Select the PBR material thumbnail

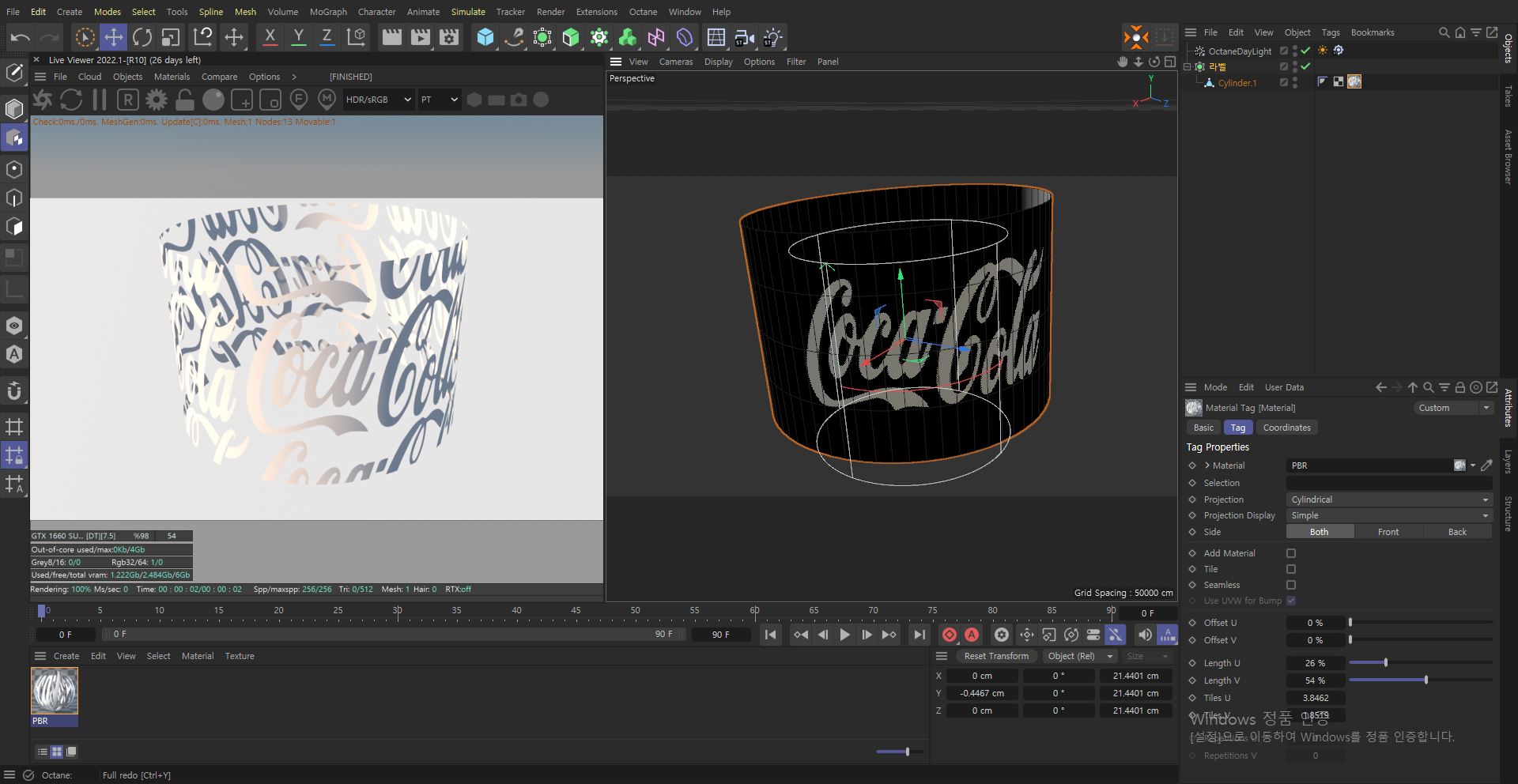coord(55,692)
